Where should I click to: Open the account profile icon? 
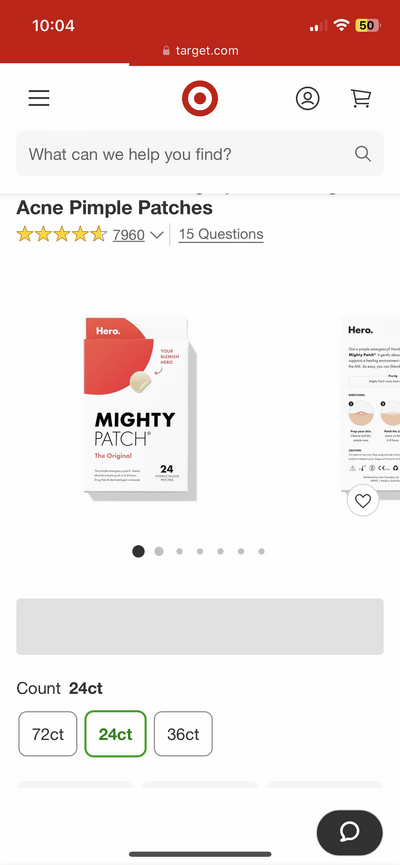(x=307, y=98)
